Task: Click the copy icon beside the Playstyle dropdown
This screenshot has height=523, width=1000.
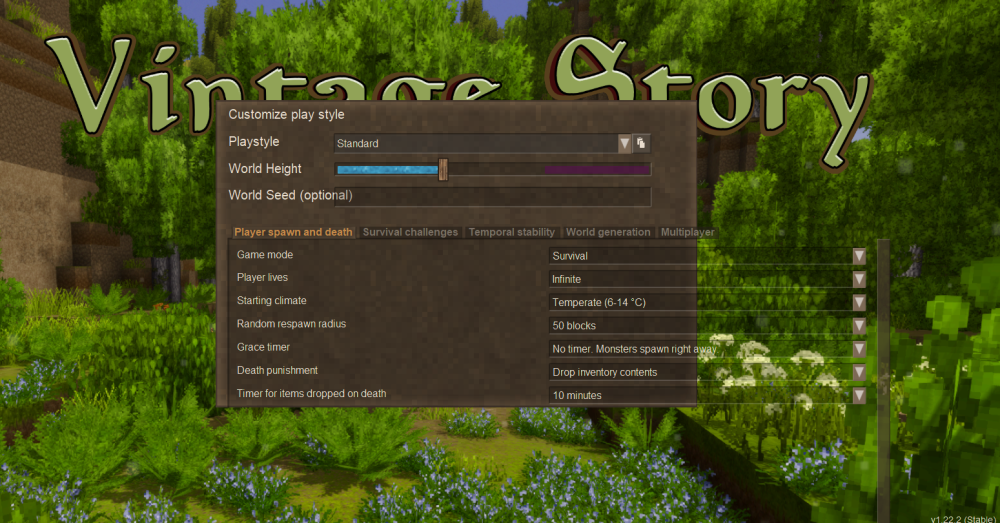Action: 641,144
